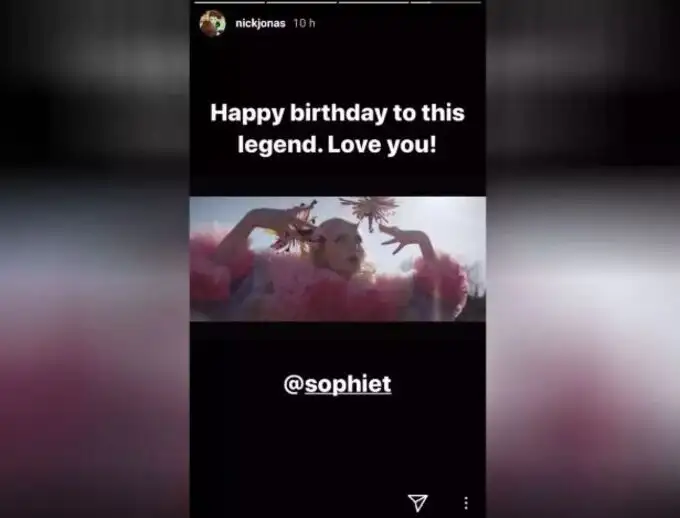Click the black area below @sophiet mention
The image size is (680, 518).
click(x=338, y=443)
